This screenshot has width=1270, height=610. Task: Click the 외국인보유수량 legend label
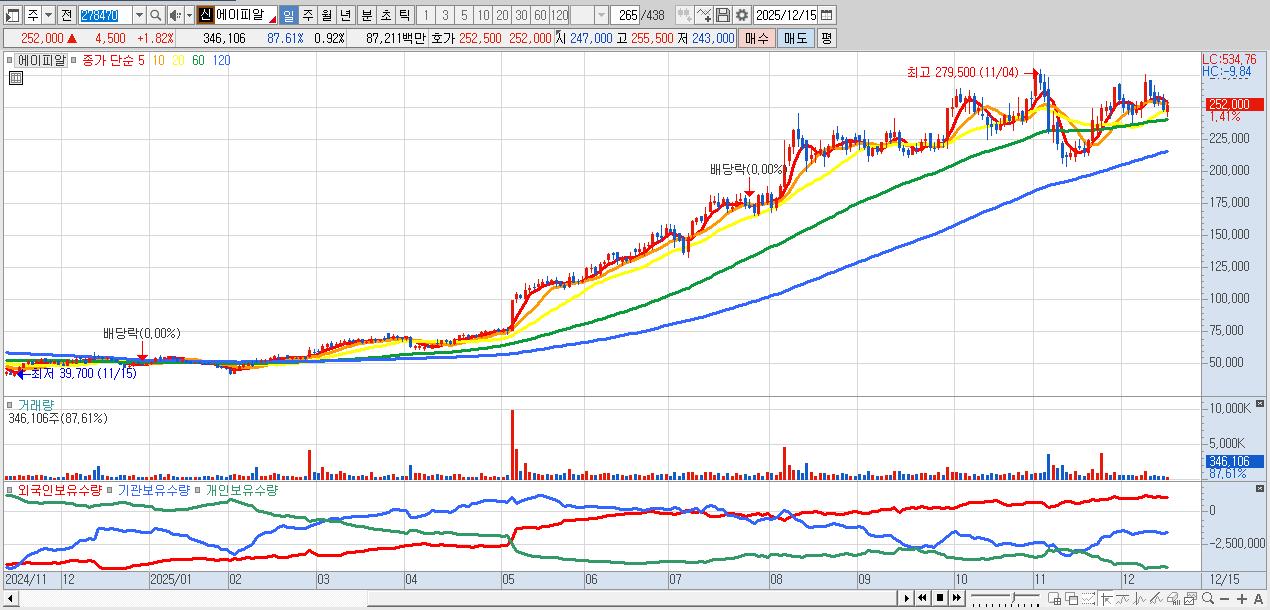pos(59,490)
